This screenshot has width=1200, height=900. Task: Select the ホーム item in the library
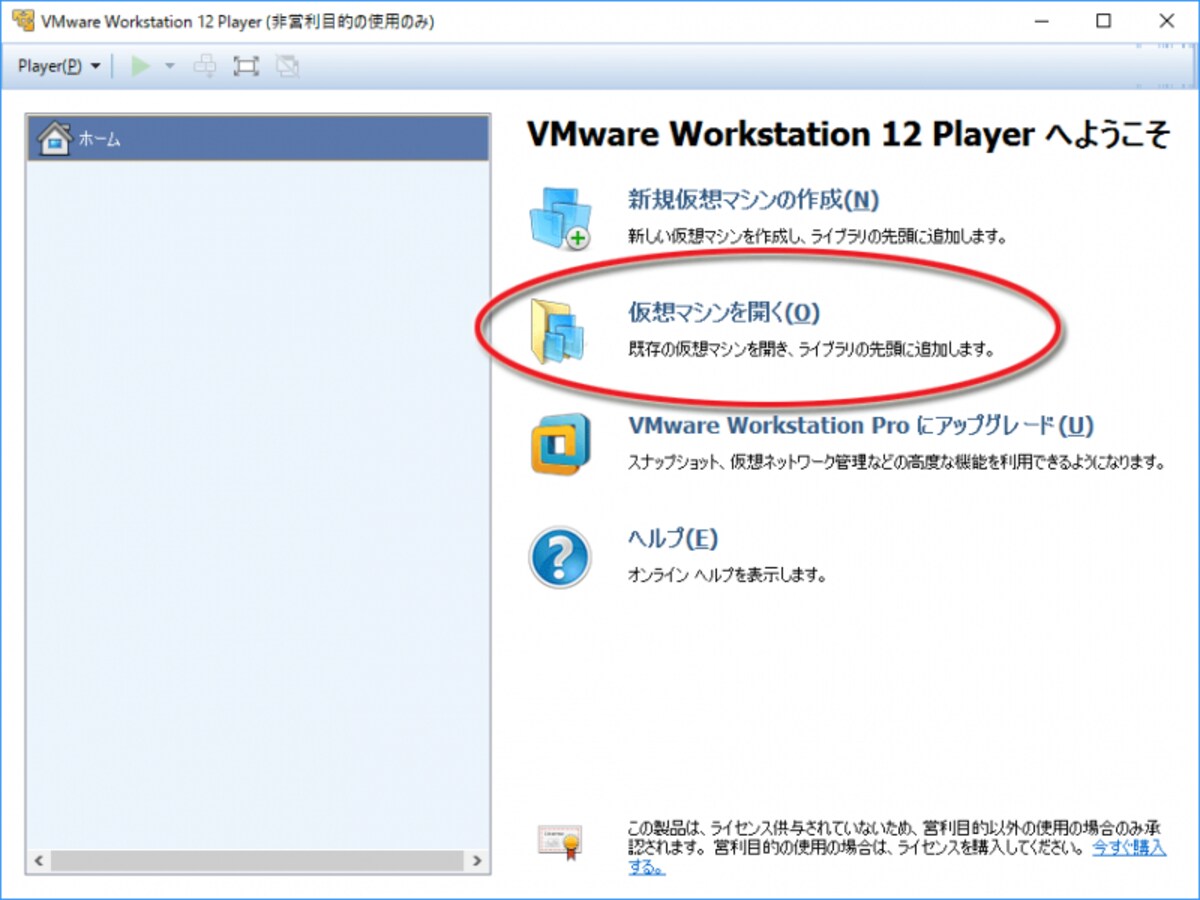257,139
